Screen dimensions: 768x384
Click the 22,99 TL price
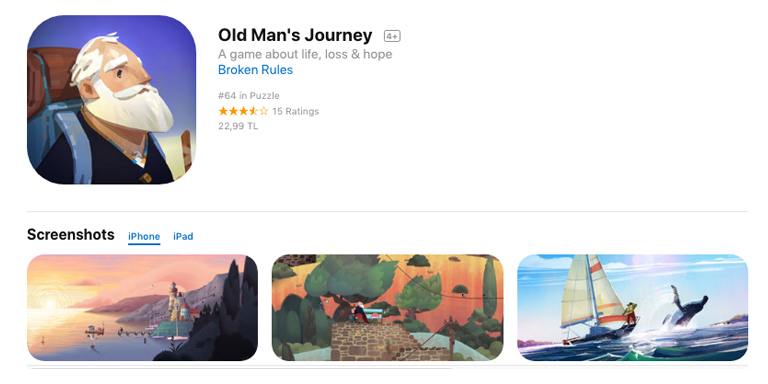click(238, 126)
